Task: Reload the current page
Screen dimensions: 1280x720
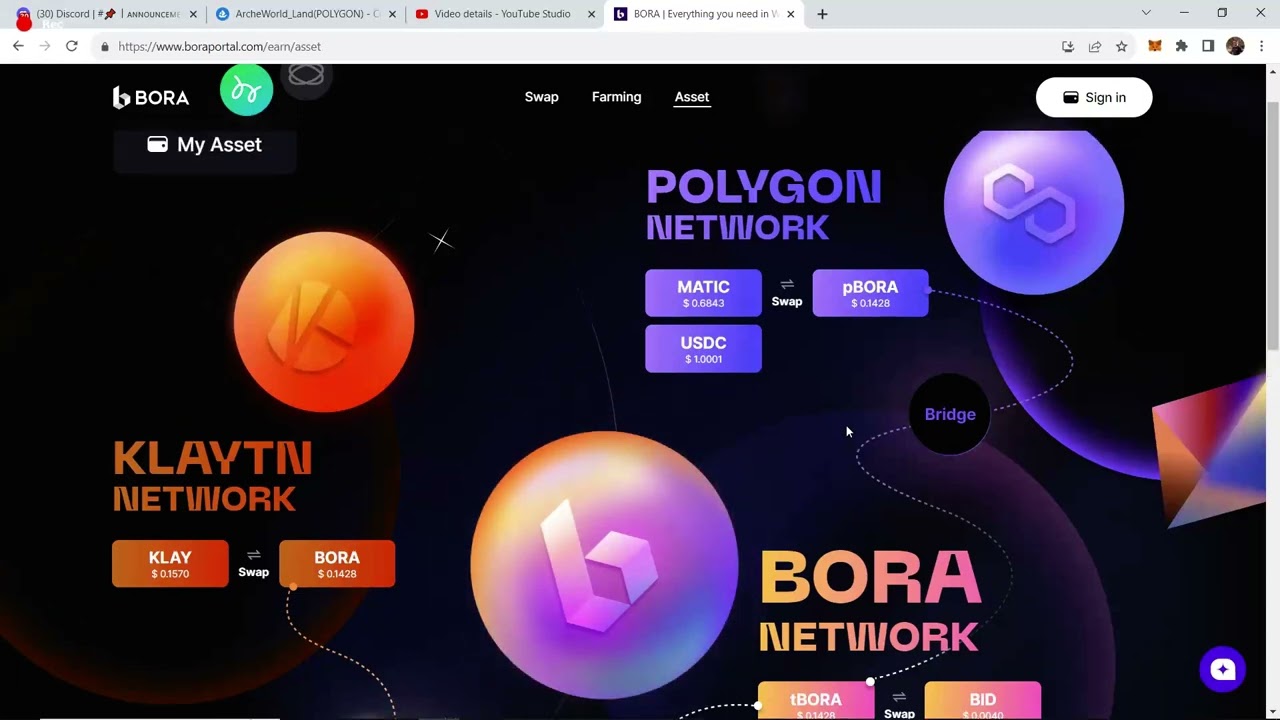Action: tap(72, 46)
